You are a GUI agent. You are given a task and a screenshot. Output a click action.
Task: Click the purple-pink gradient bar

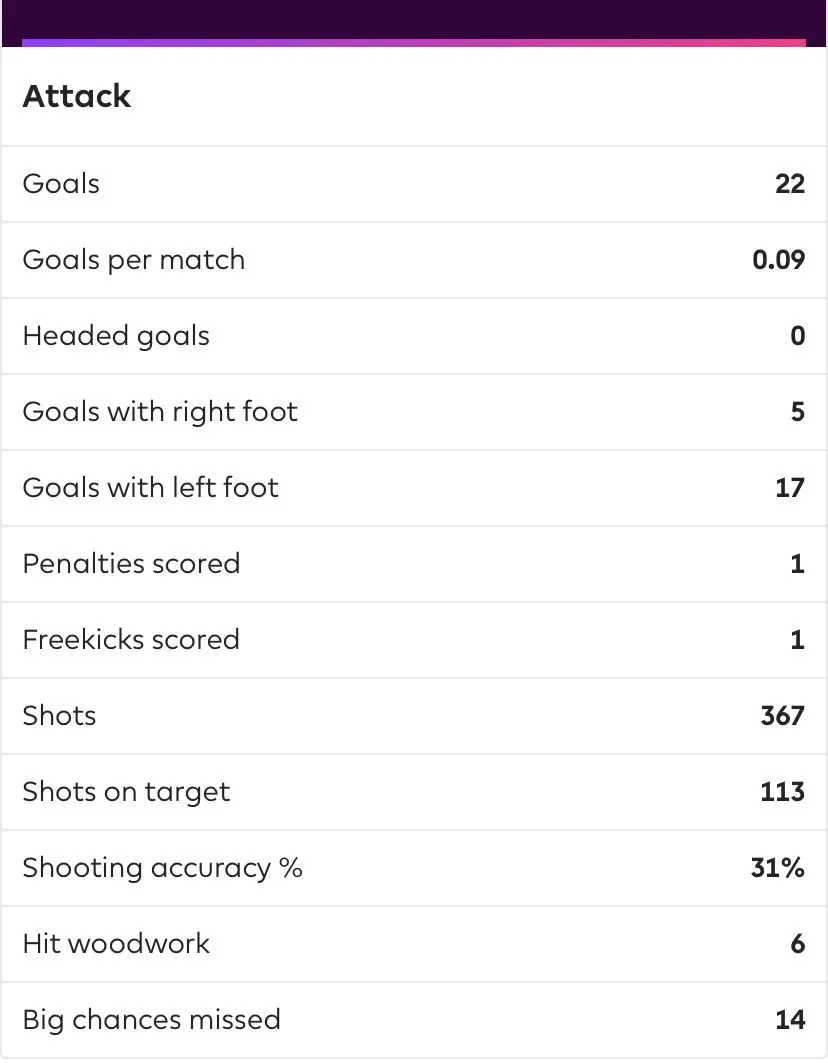point(413,43)
